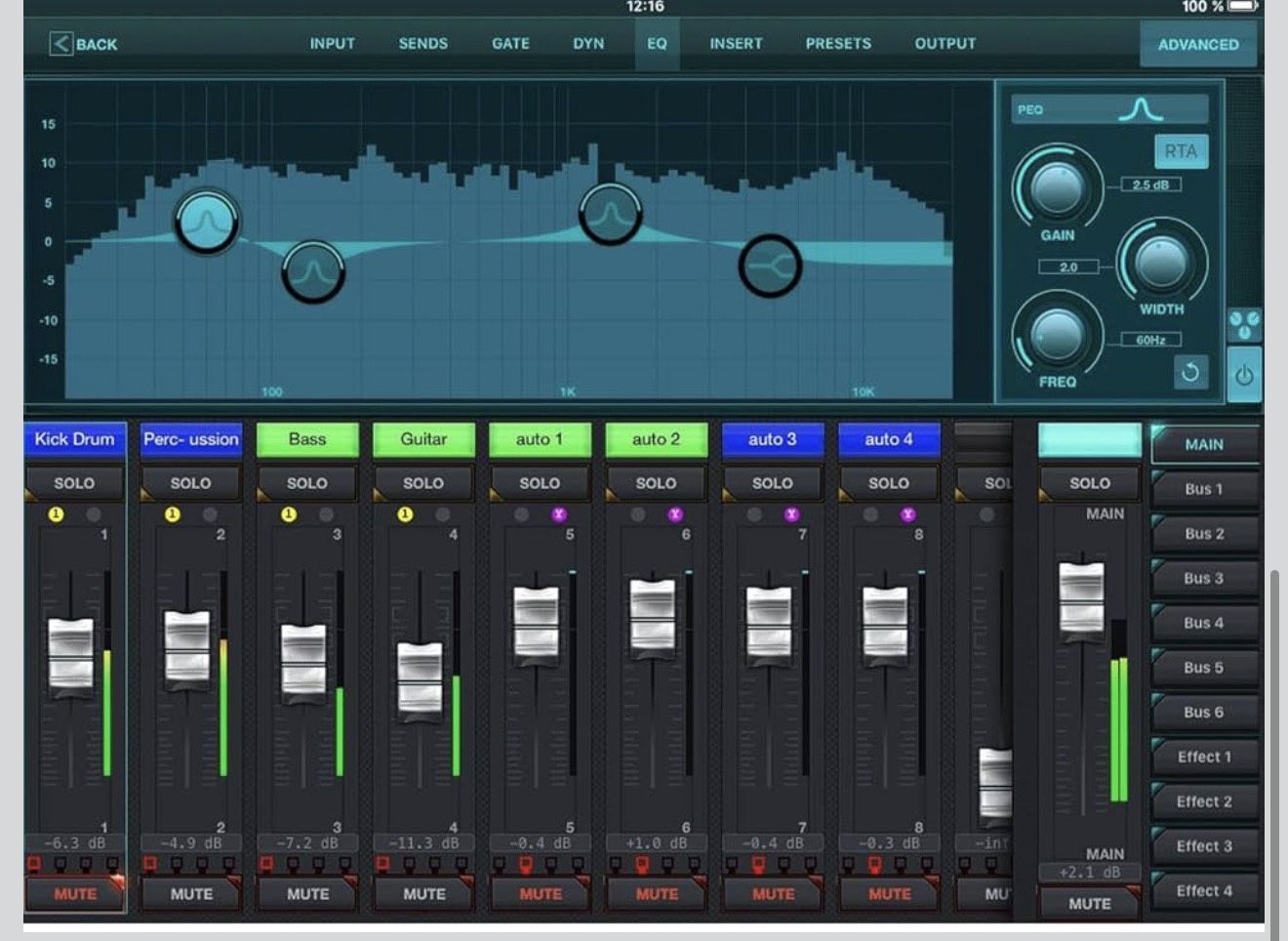
Task: Open the Kick Drum channel name label
Action: tap(75, 439)
